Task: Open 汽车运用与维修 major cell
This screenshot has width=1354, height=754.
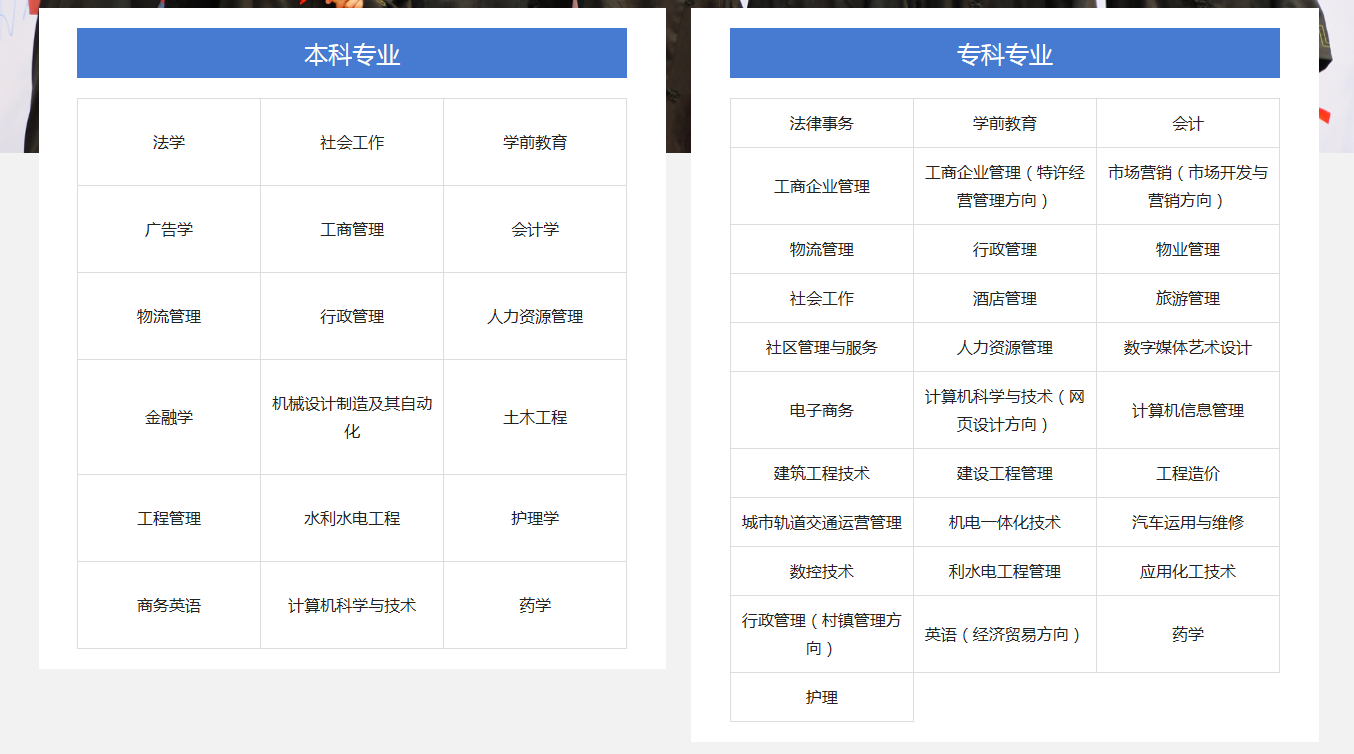Action: point(1187,523)
